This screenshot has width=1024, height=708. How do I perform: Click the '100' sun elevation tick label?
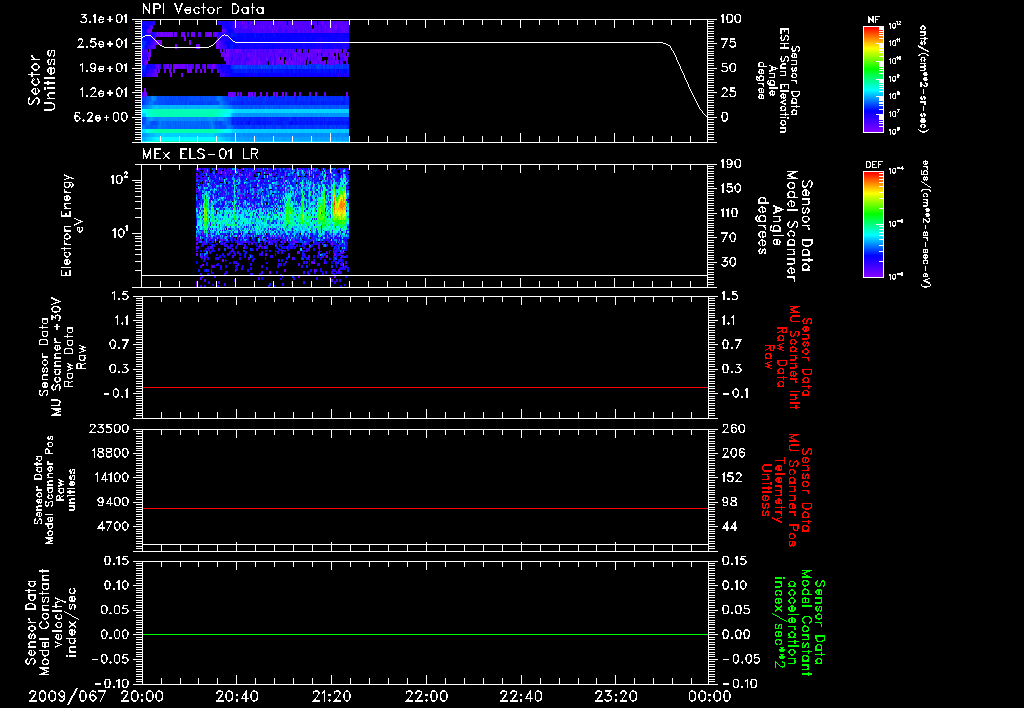(x=731, y=18)
